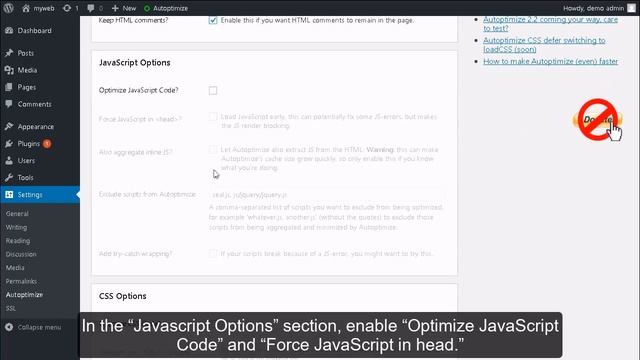Open General settings submenu
This screenshot has height=360, width=640.
17,213
